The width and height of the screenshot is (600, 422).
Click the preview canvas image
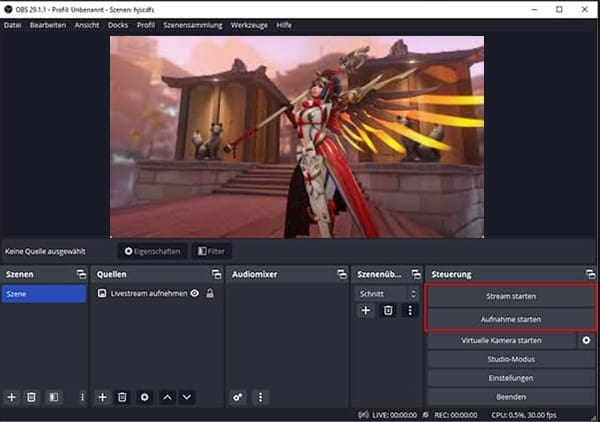(x=297, y=137)
